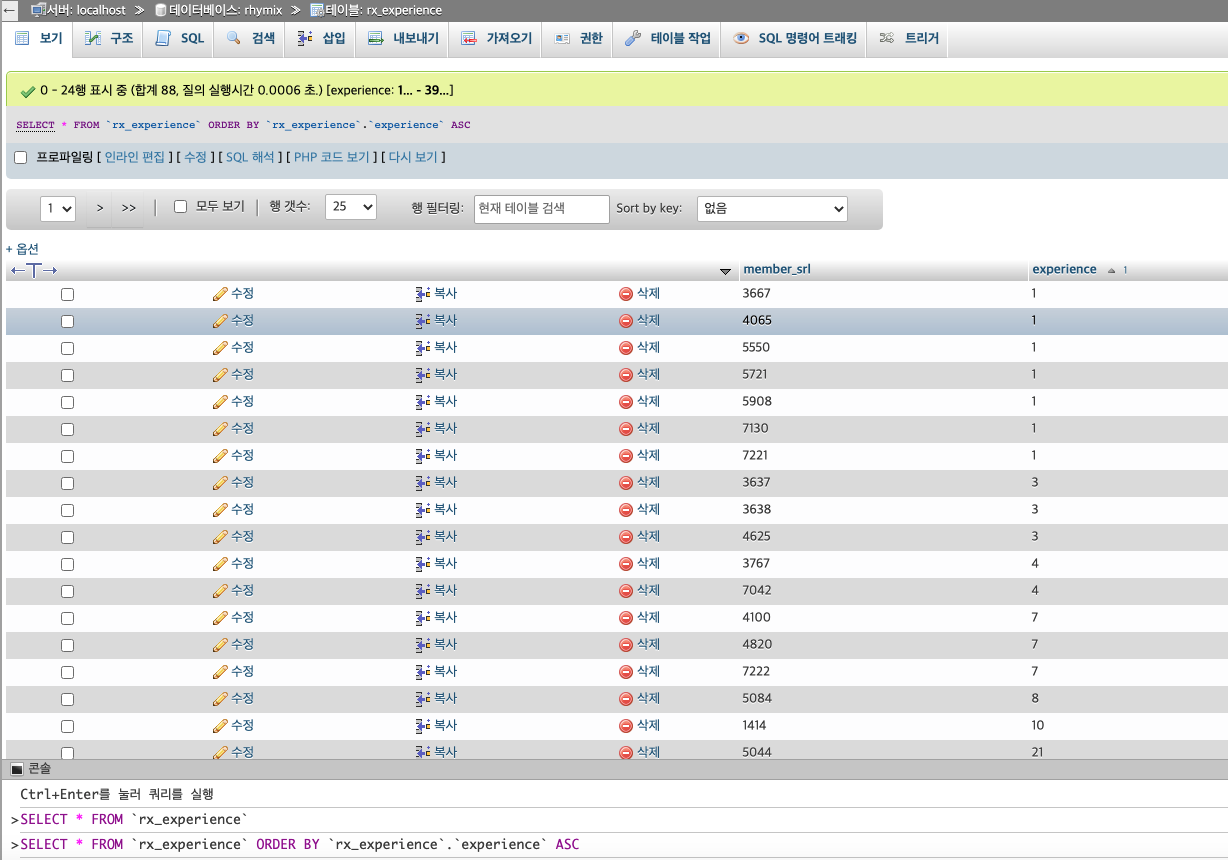
Task: Open the 검색 tab
Action: pos(251,38)
